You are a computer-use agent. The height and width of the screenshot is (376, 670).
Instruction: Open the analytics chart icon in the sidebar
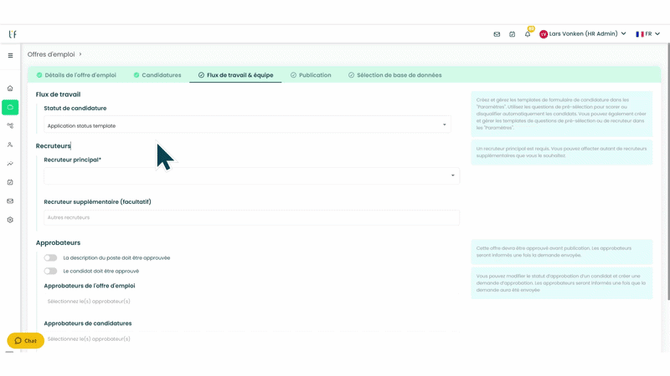click(x=10, y=164)
